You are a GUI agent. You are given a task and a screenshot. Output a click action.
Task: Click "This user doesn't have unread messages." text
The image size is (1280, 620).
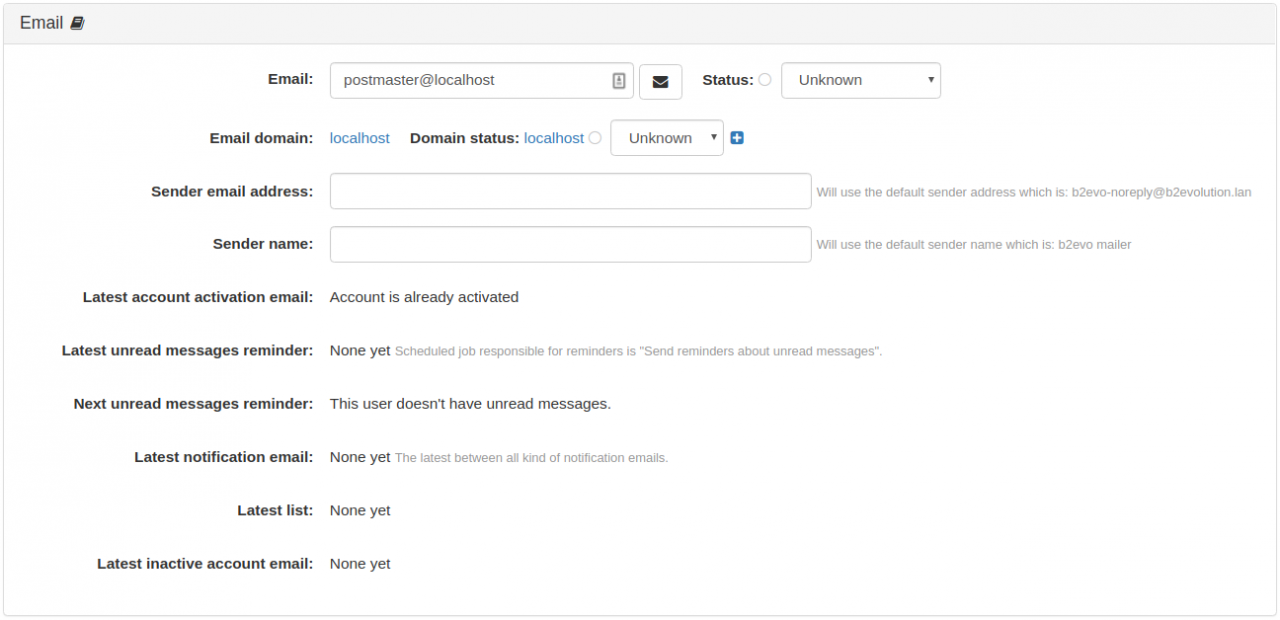(470, 404)
